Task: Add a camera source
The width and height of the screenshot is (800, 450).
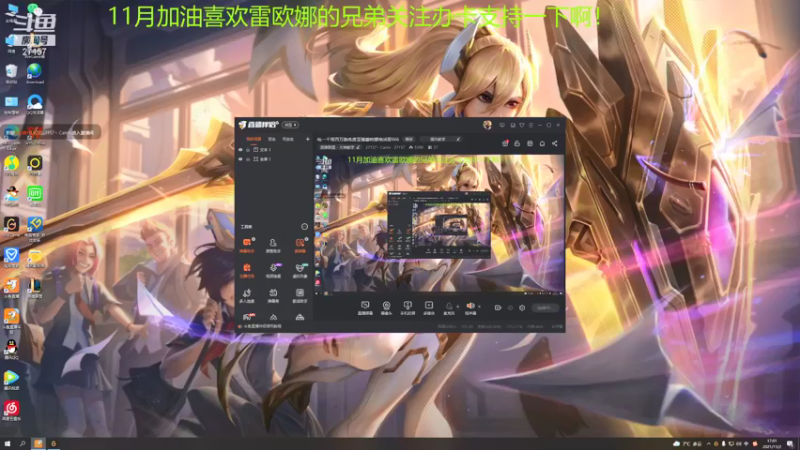Action: (x=386, y=307)
